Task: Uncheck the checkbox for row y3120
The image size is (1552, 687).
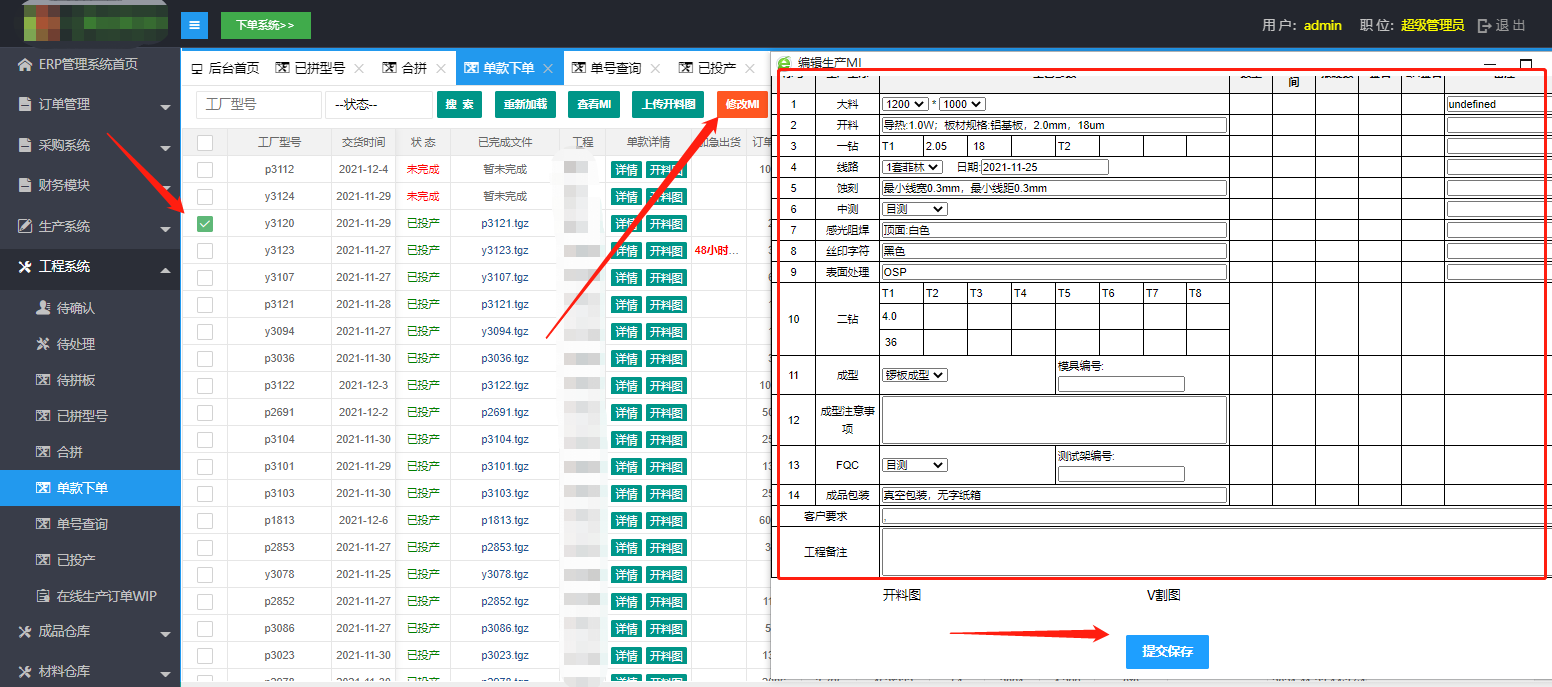Action: [205, 224]
